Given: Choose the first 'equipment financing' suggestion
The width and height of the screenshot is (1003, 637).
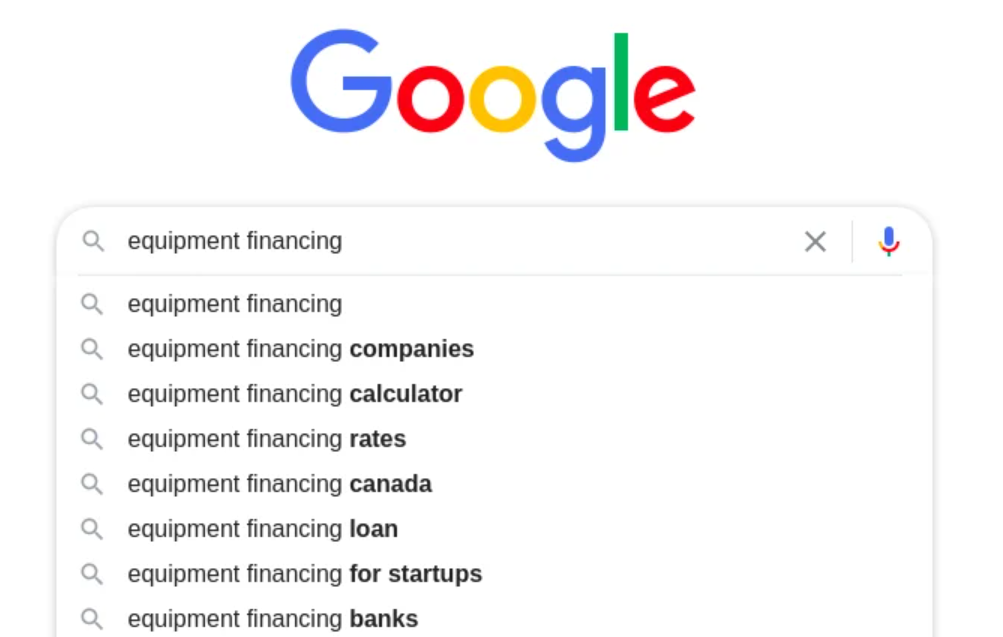Looking at the screenshot, I should pyautogui.click(x=234, y=304).
